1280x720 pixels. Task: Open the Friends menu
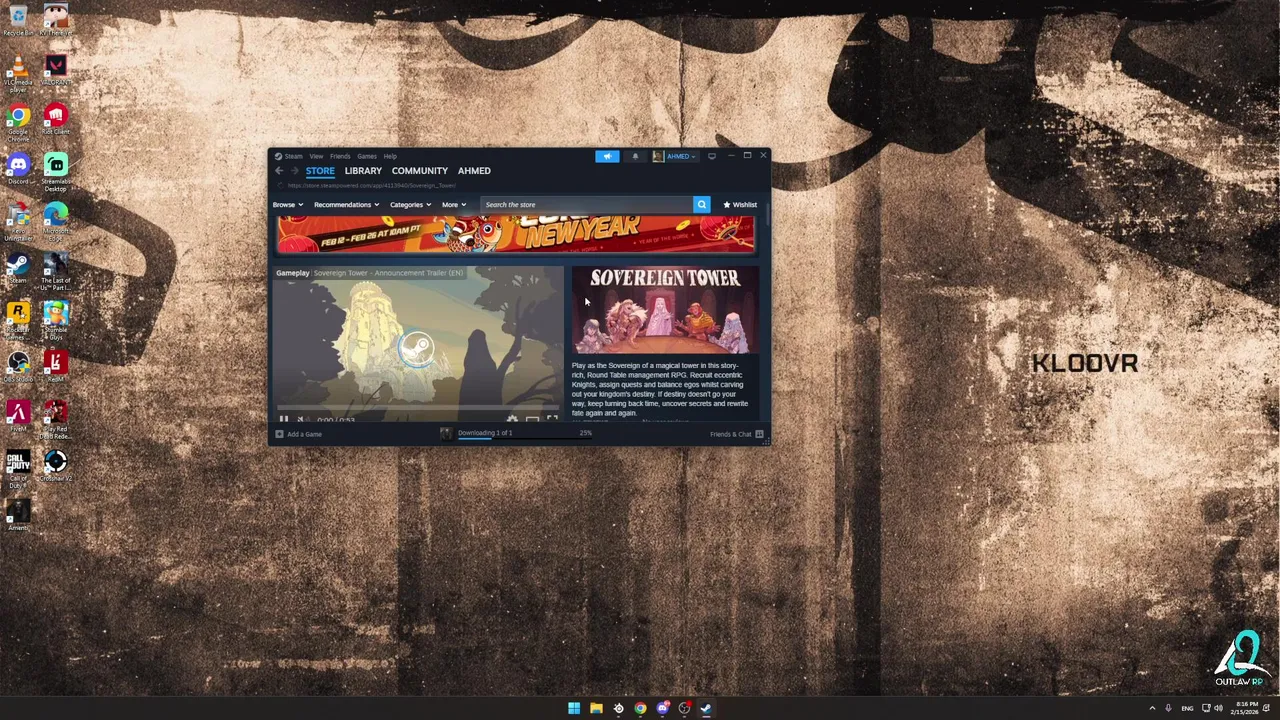[x=340, y=156]
